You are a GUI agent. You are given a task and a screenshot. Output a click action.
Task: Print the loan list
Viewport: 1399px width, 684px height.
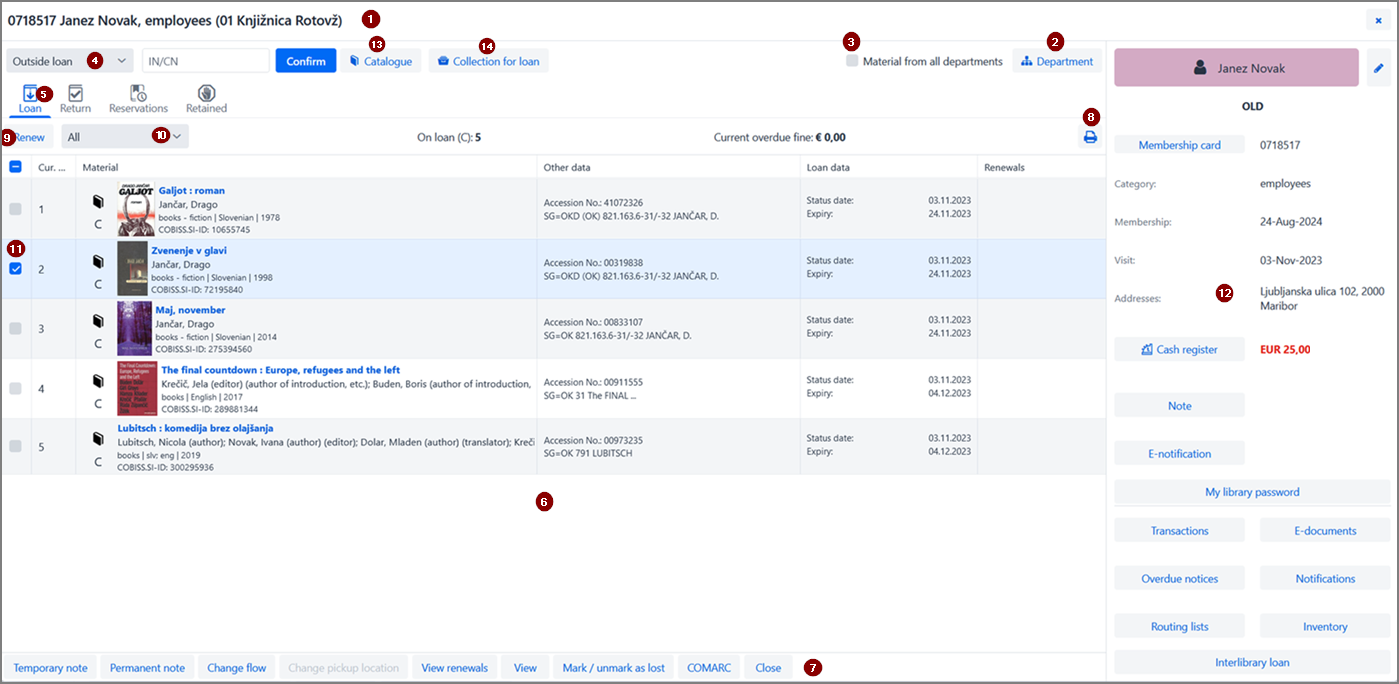(x=1089, y=137)
